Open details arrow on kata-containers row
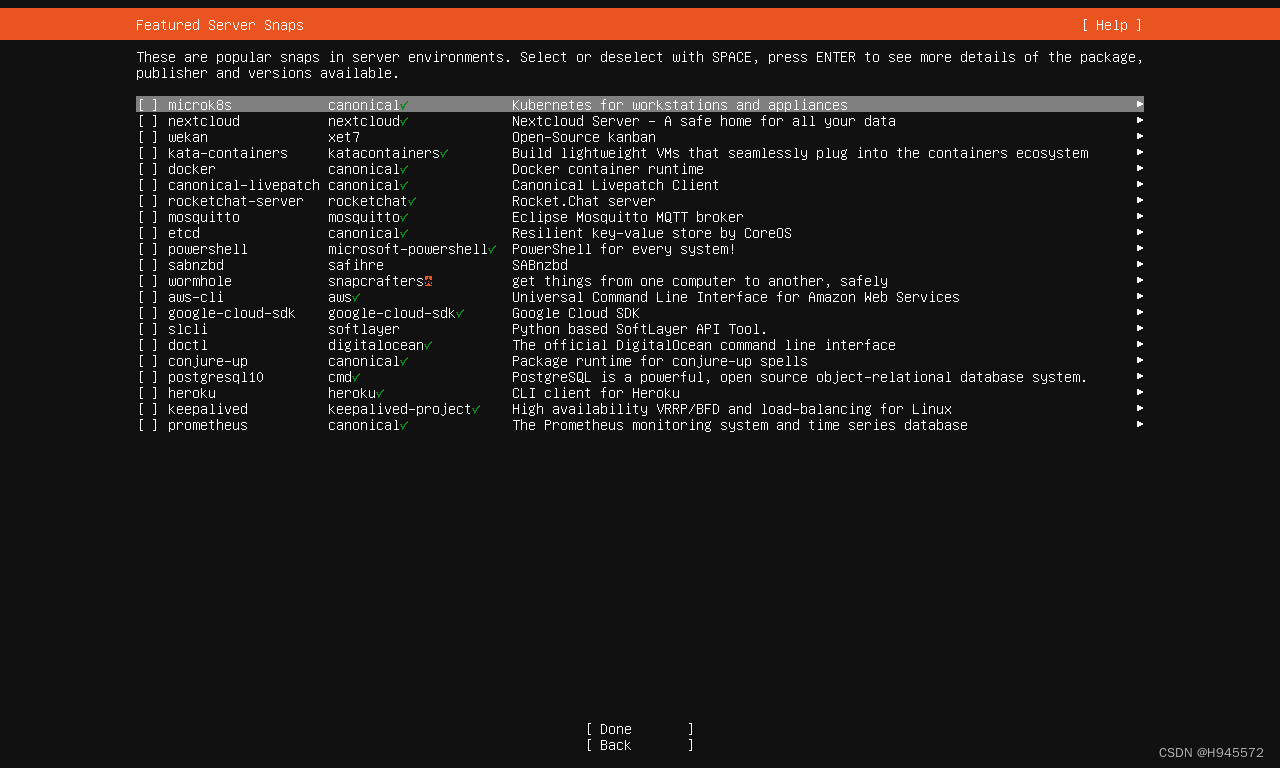Screen dimensions: 1280x768 1140,152
